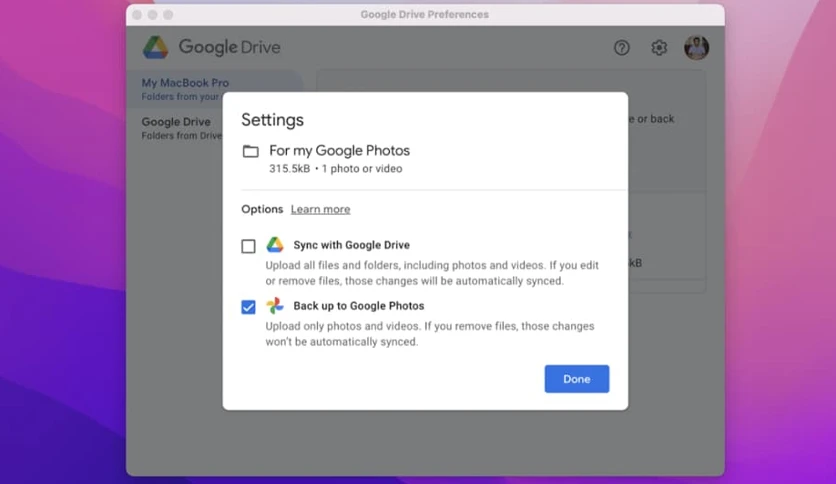This screenshot has height=484, width=836.
Task: Click the folder icon for Google Photos folder
Action: [x=251, y=151]
